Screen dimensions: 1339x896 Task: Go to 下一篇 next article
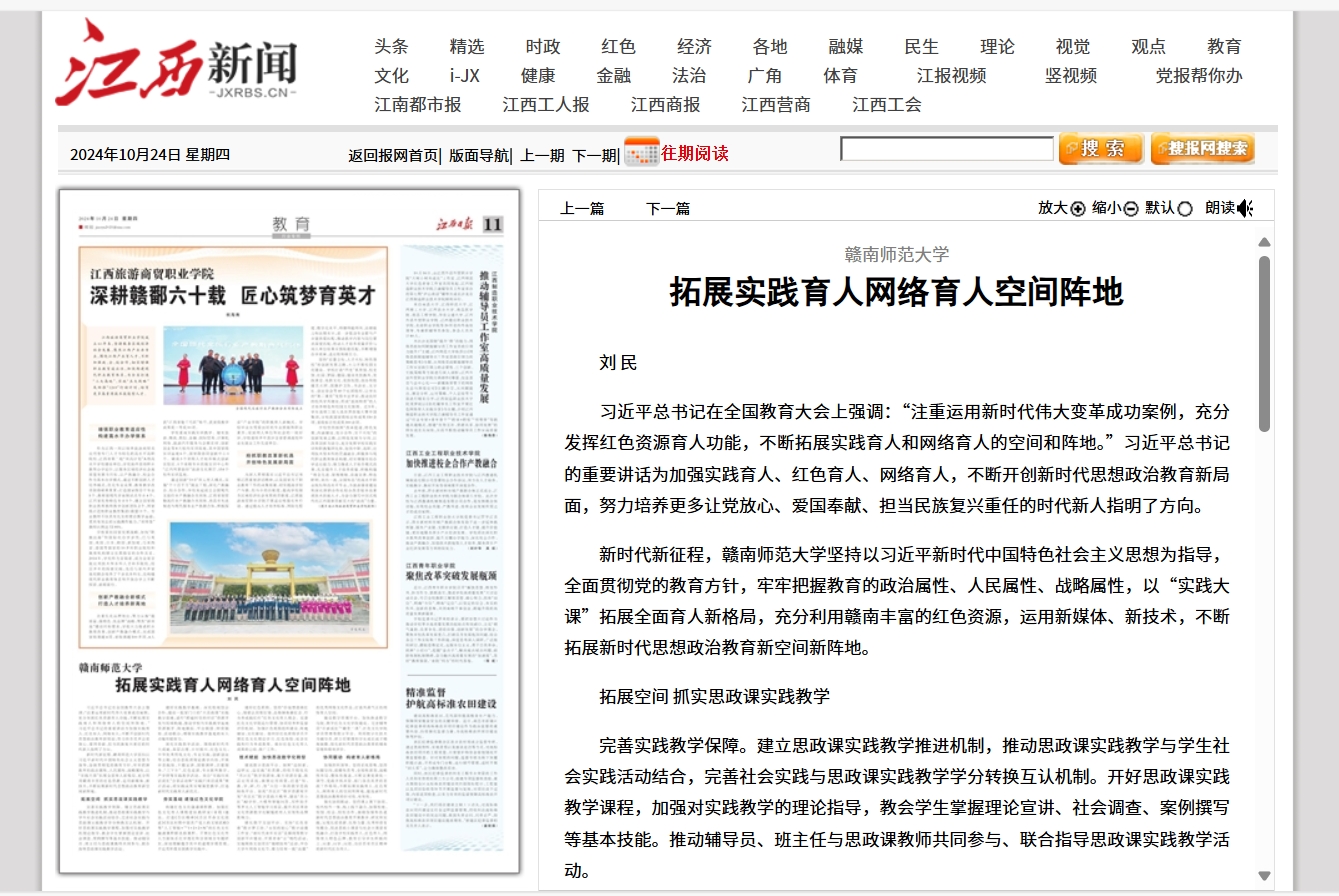[668, 208]
